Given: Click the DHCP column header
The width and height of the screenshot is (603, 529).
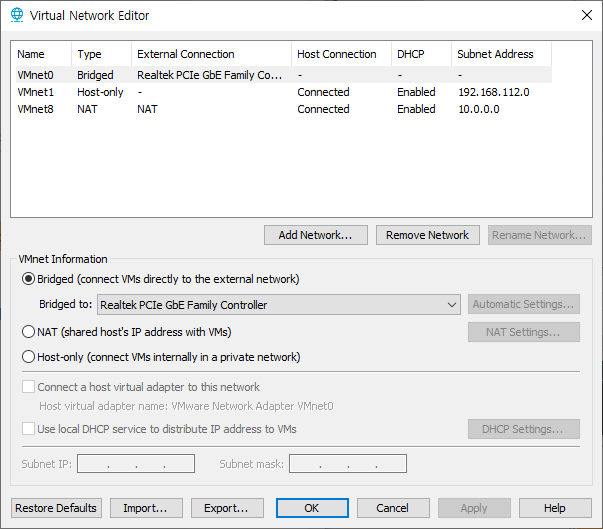Looking at the screenshot, I should click(421, 54).
